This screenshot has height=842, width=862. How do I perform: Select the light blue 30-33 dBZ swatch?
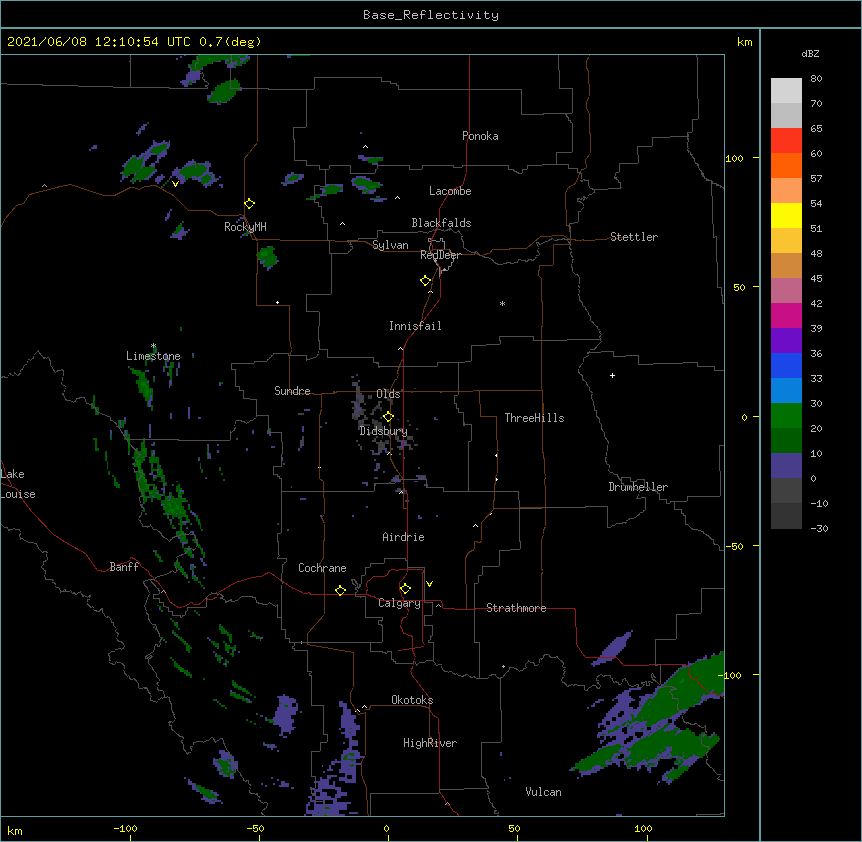pos(786,391)
